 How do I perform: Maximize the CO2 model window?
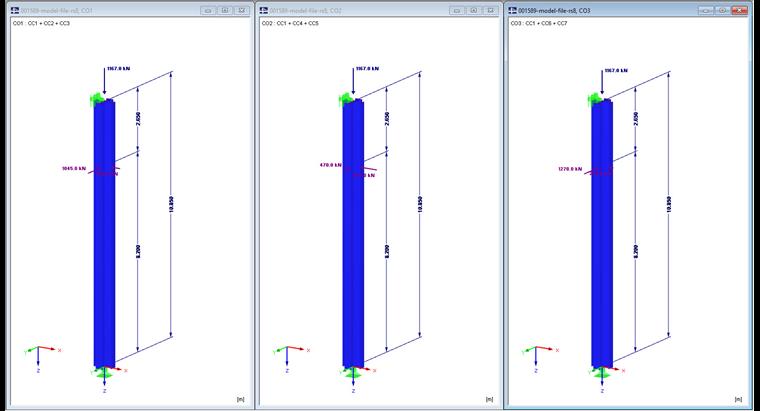(x=474, y=10)
